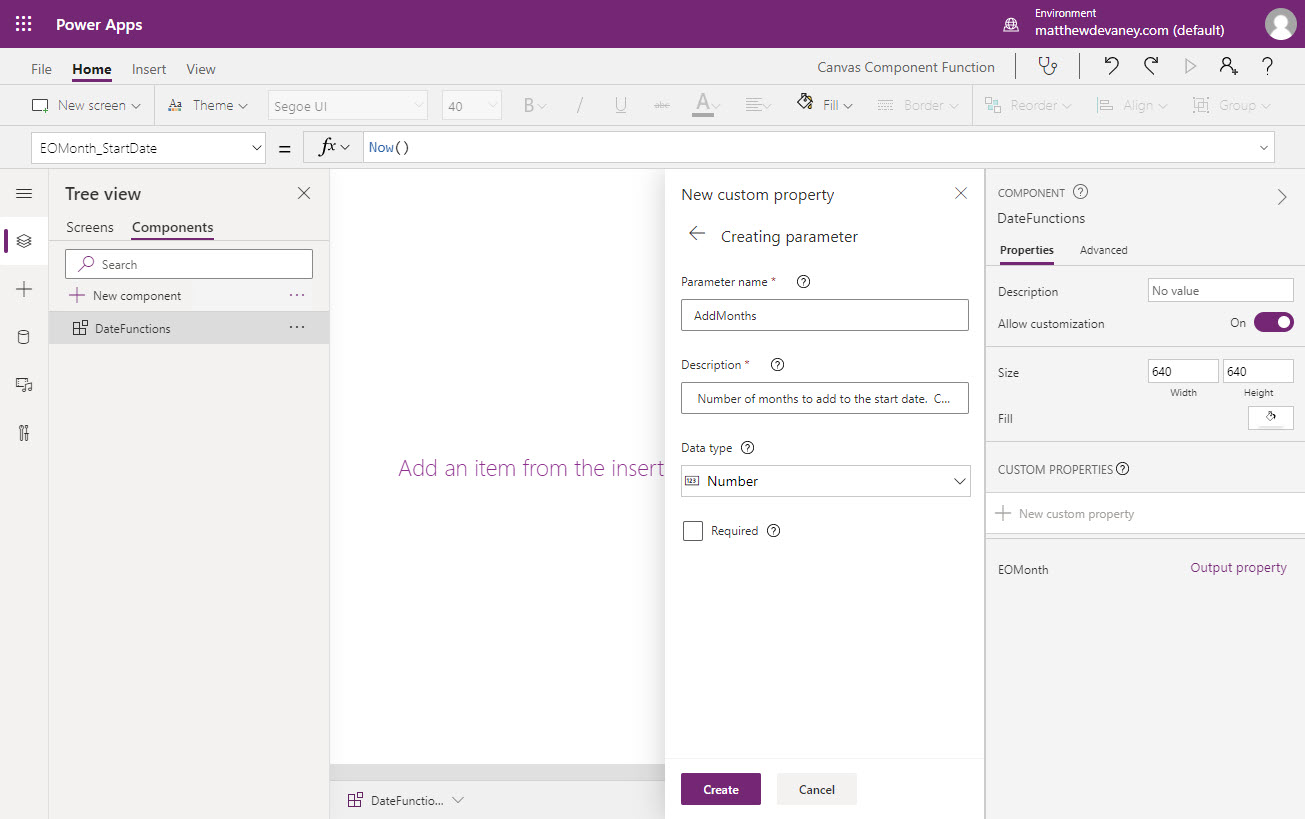Run the App checker stethoscope icon
1305x819 pixels.
coord(1047,66)
